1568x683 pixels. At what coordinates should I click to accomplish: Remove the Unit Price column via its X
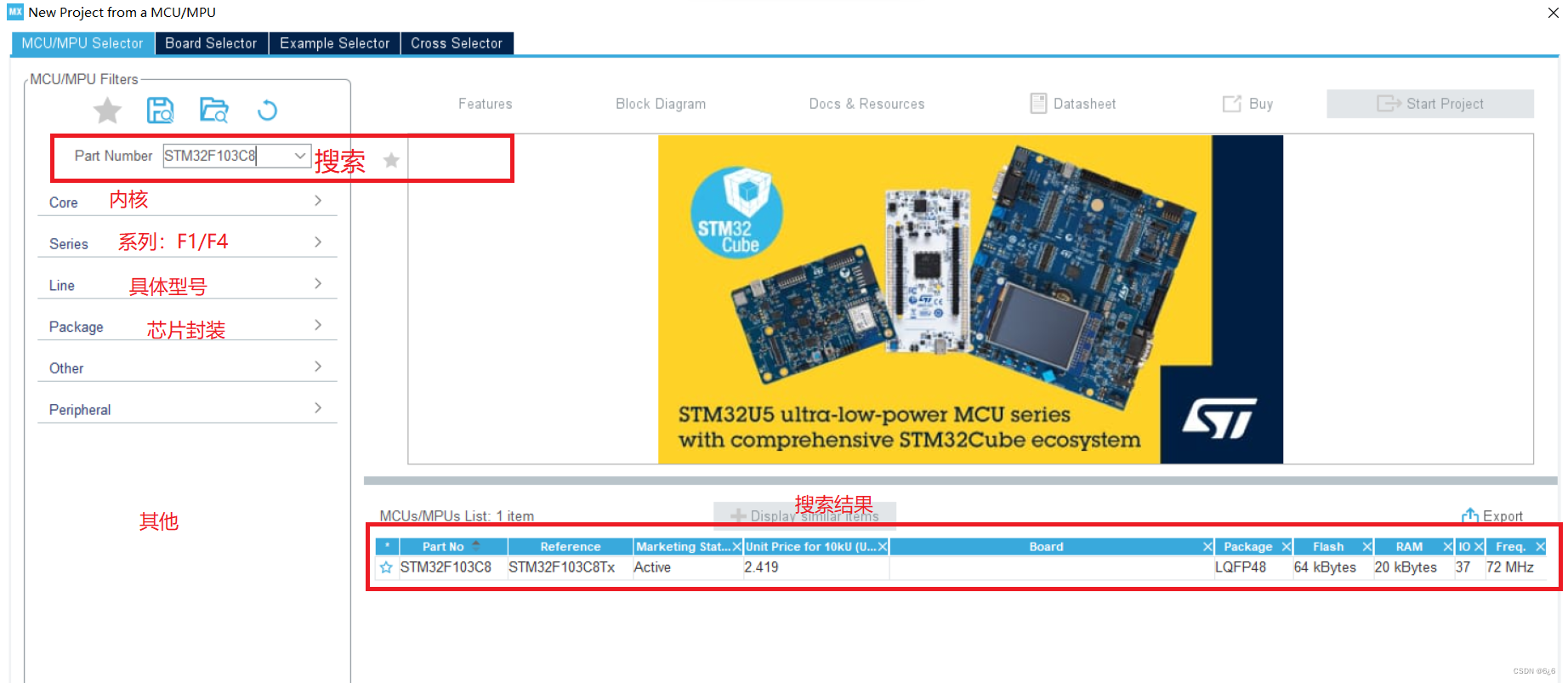(x=883, y=547)
